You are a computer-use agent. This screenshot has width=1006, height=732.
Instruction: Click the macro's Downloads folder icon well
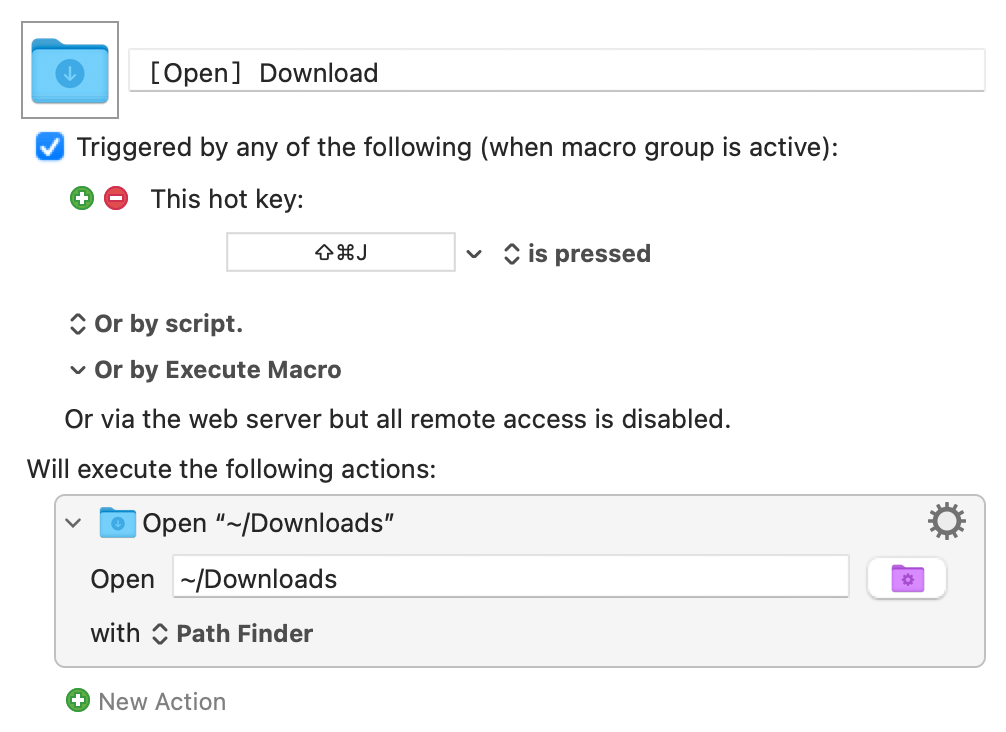70,71
